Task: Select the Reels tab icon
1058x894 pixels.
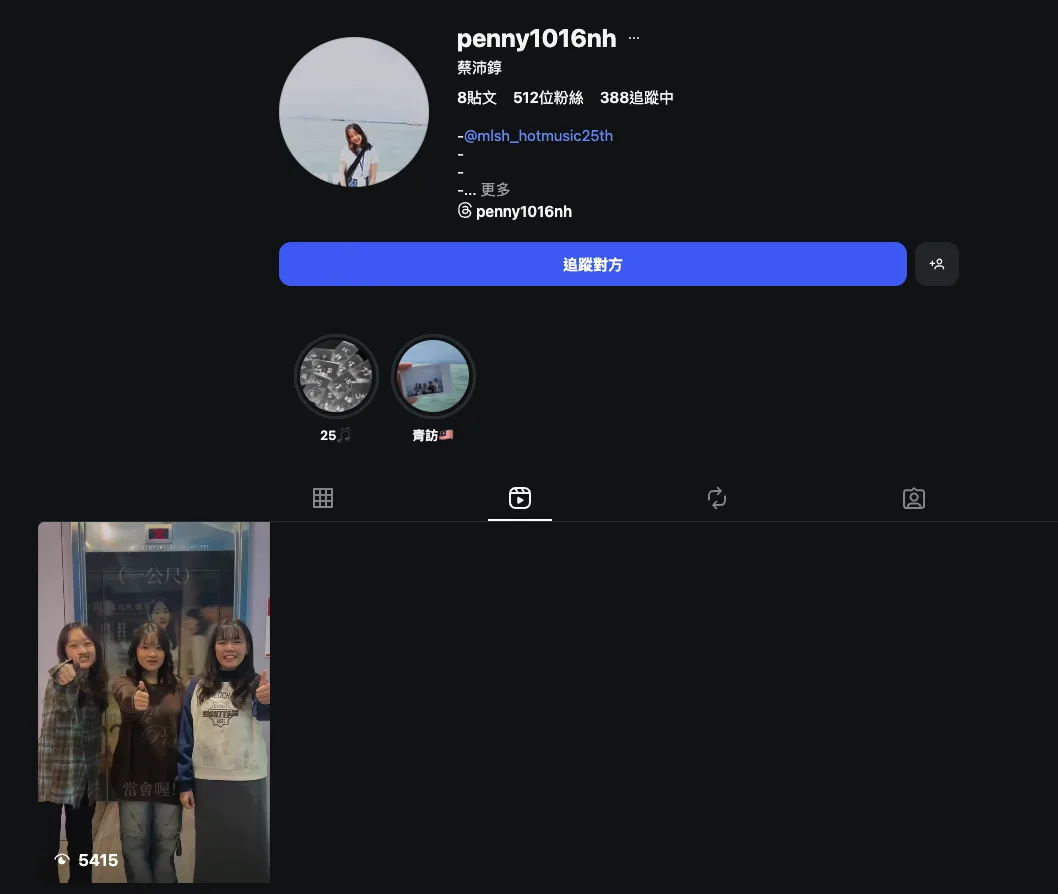Action: click(519, 498)
